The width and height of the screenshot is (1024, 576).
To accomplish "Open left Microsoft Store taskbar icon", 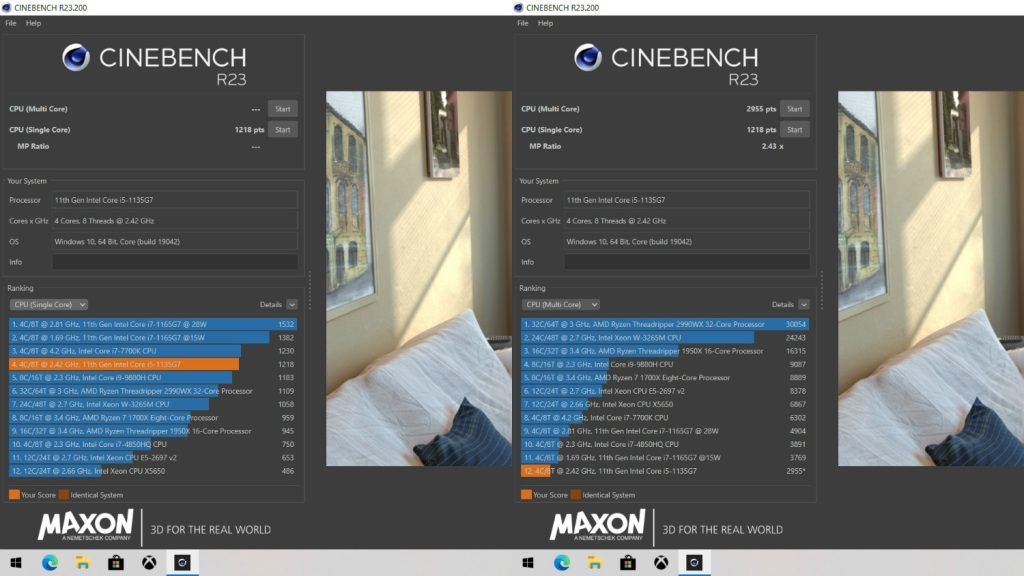I will pyautogui.click(x=116, y=562).
